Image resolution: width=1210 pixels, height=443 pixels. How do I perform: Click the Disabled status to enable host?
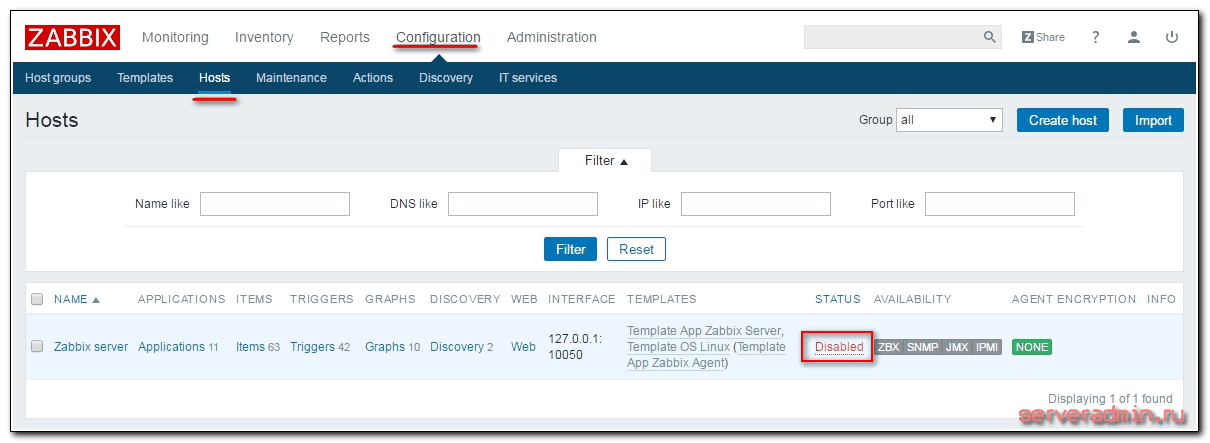click(839, 347)
